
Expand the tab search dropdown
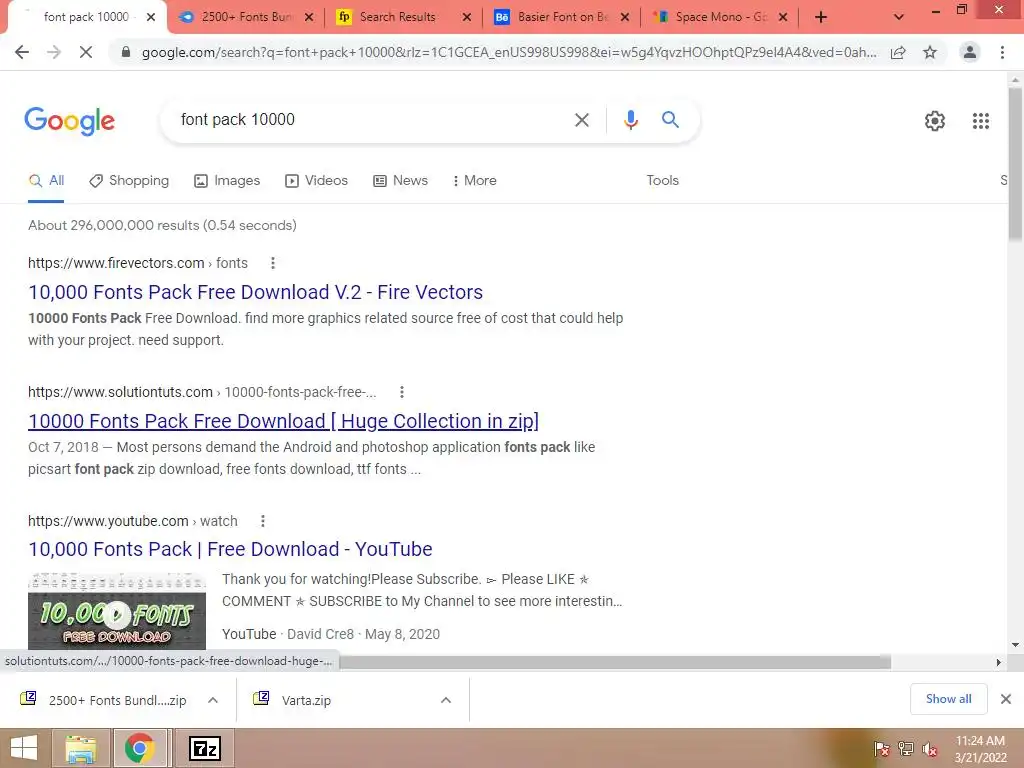point(899,17)
